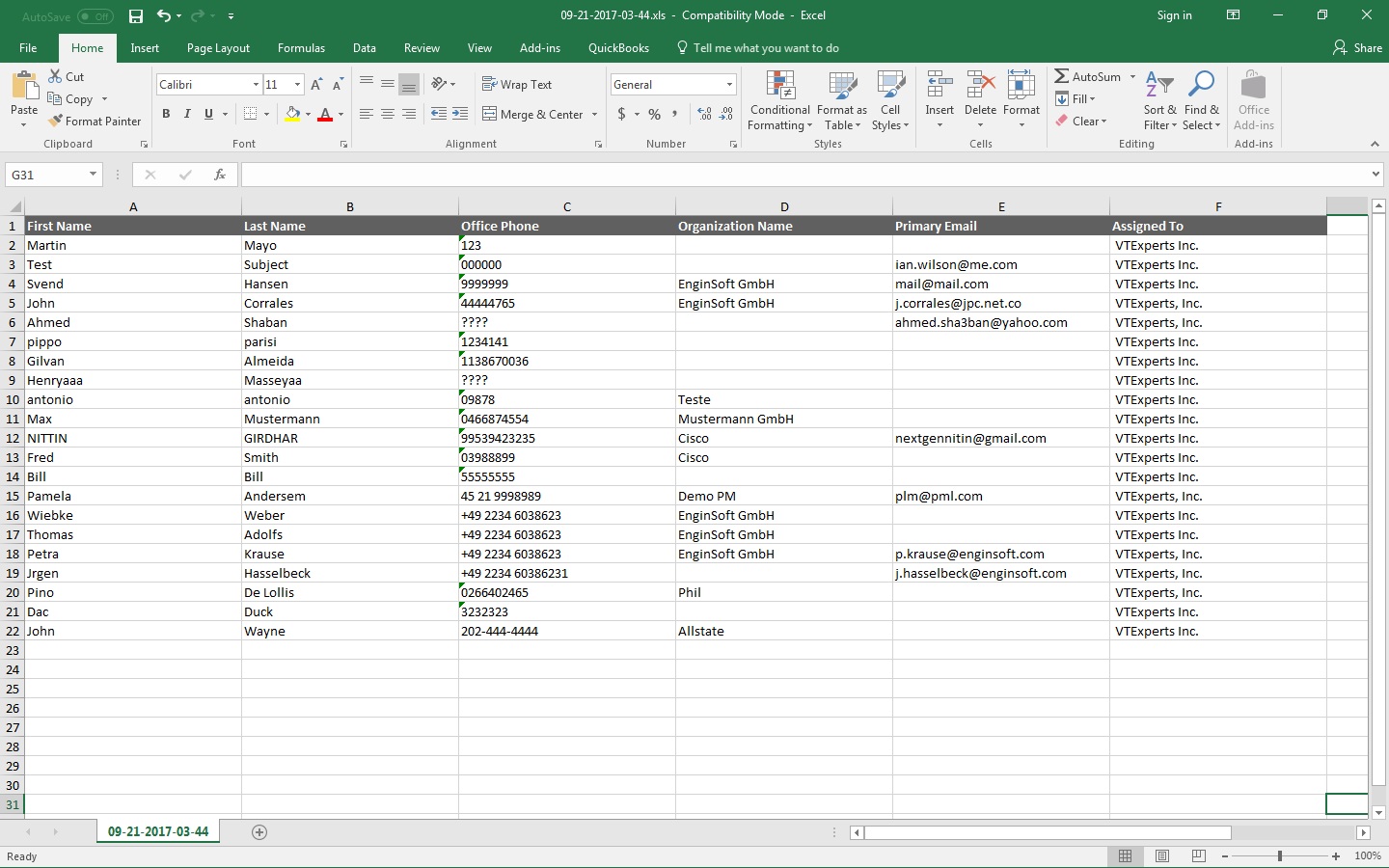The height and width of the screenshot is (868, 1389).
Task: Expand the formula bar
Action: point(1375,175)
